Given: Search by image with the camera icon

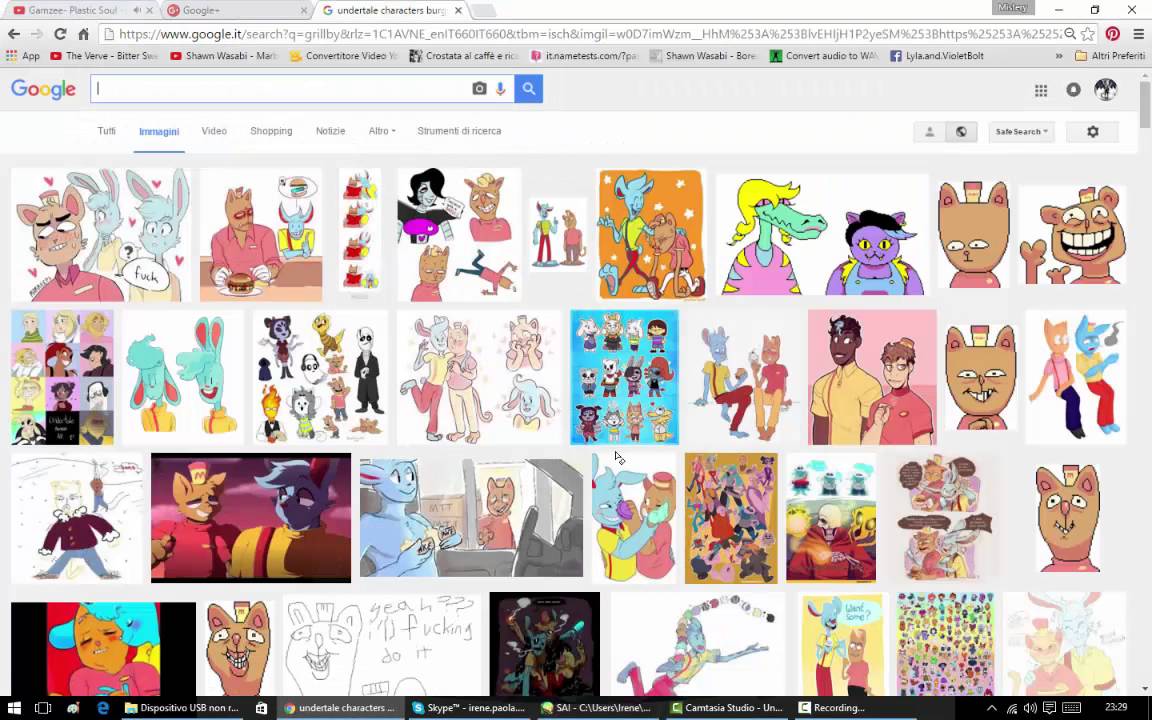Looking at the screenshot, I should pos(479,89).
